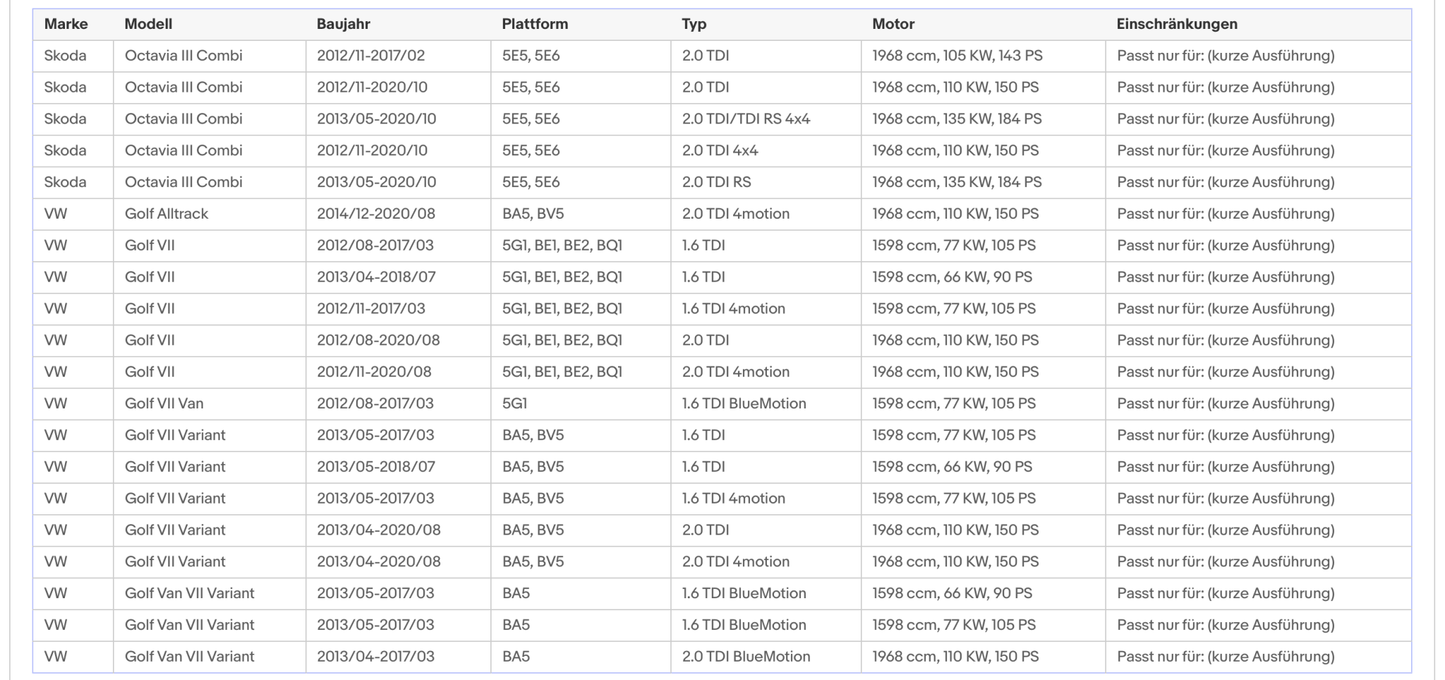This screenshot has width=1445, height=680.
Task: Click Einschränkungen text in Golf Alltrack row
Action: pyautogui.click(x=1226, y=214)
